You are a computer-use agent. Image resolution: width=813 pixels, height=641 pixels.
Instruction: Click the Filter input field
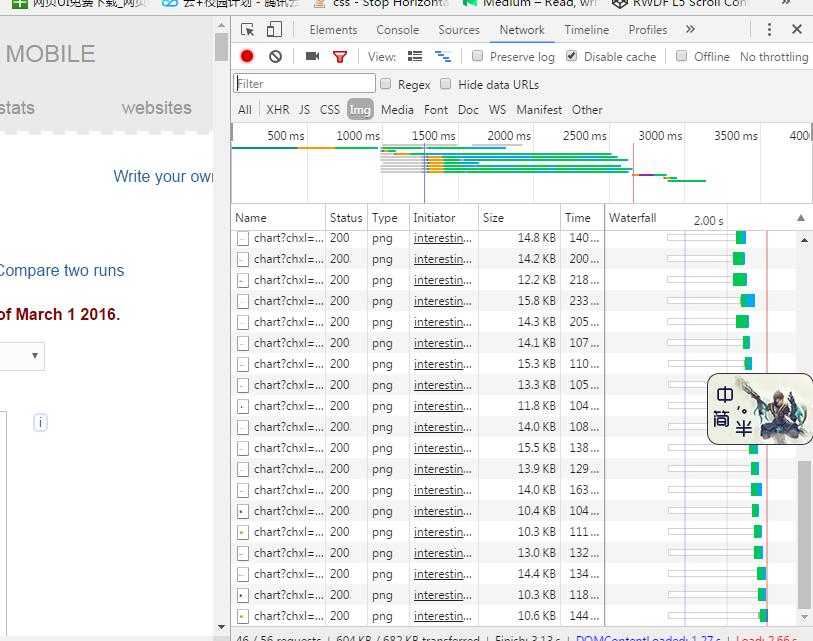coord(304,83)
